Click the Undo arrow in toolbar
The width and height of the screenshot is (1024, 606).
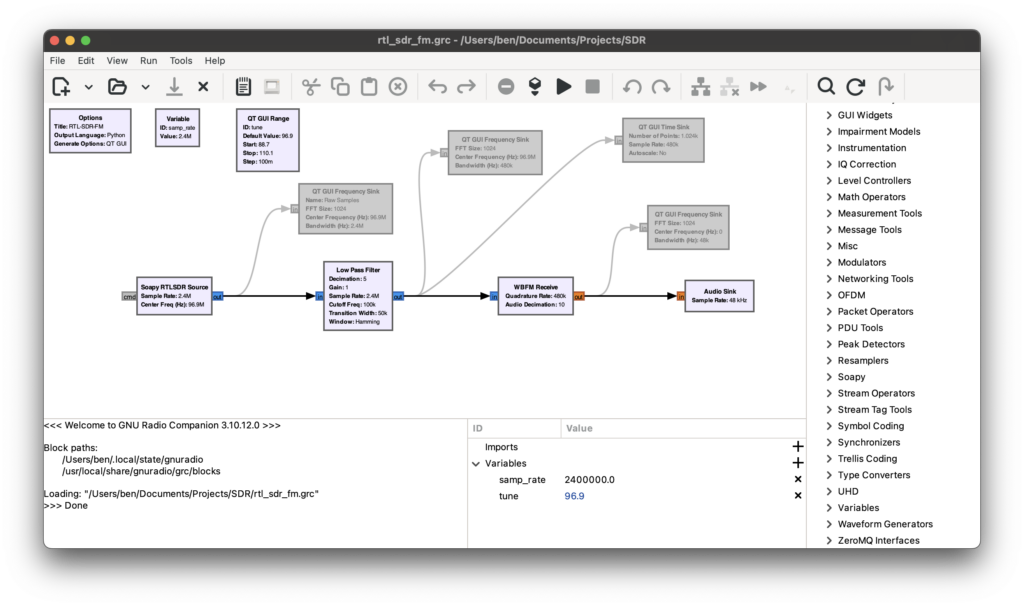pos(437,87)
